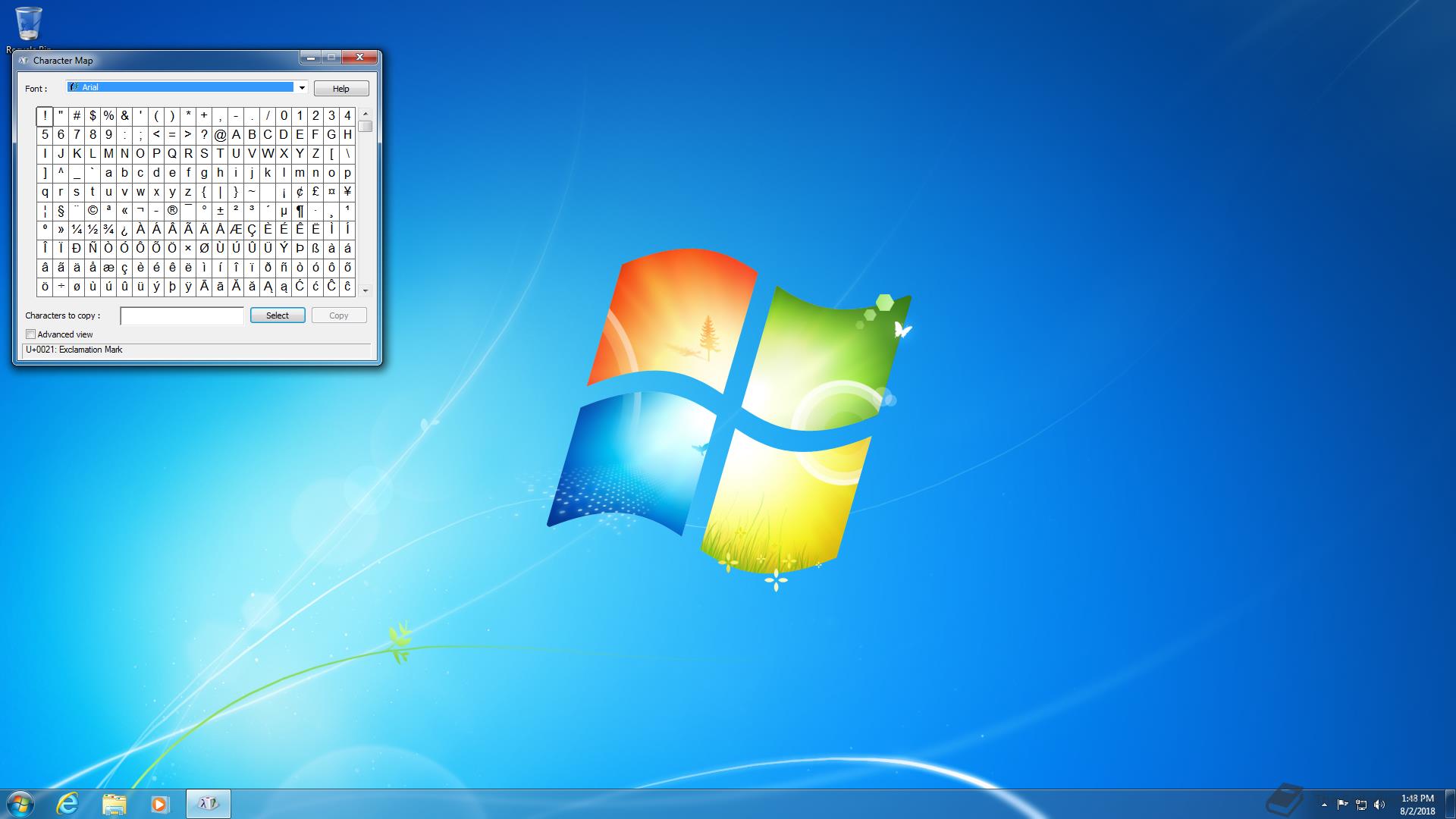Click the character grid scrollbar thumb
Screen dimensions: 1456x819
(x=366, y=127)
